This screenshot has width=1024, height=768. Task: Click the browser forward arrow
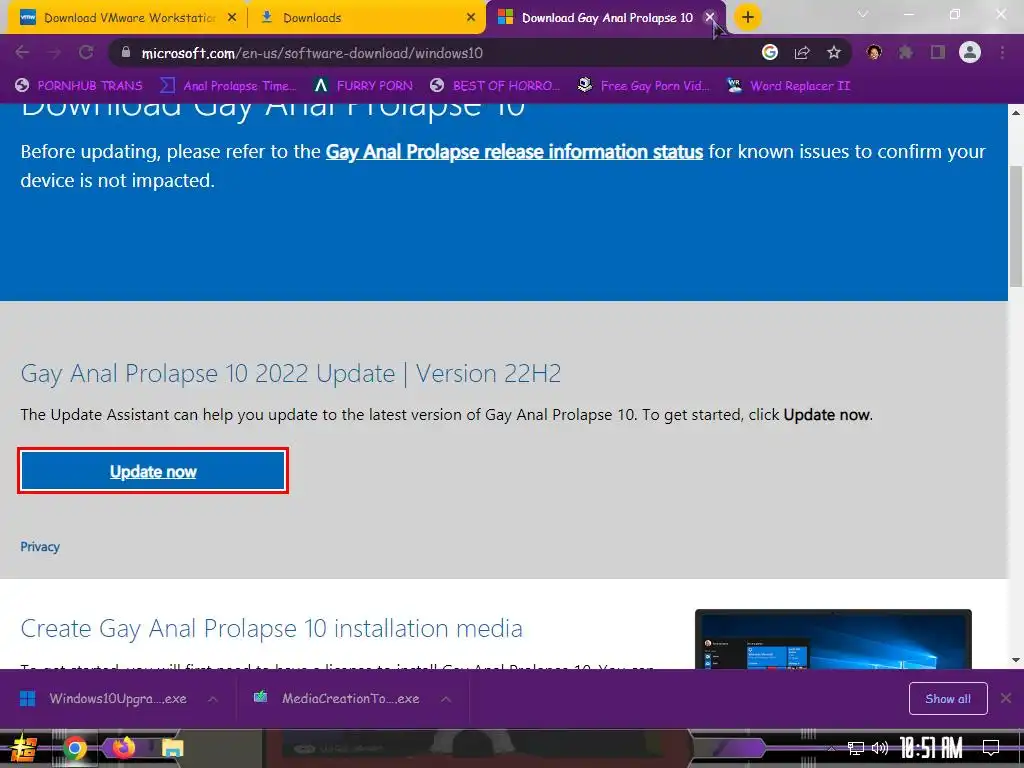(x=54, y=52)
